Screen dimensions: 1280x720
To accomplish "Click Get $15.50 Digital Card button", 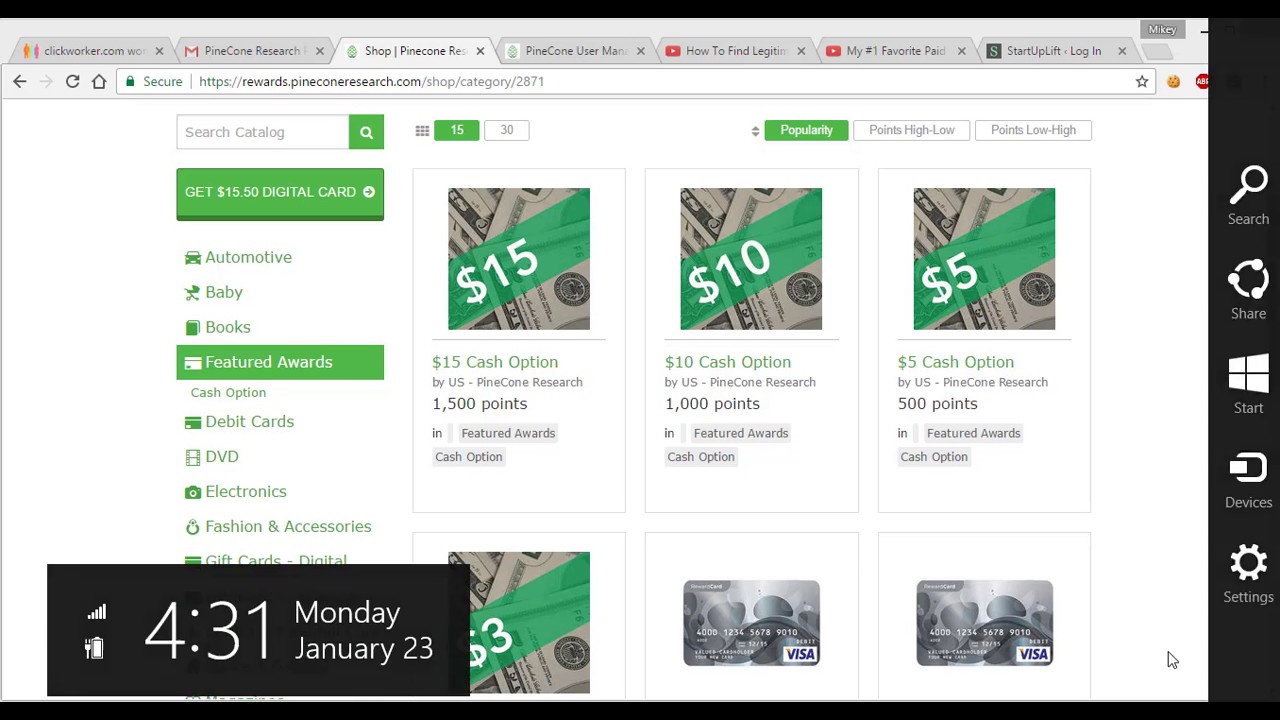I will [x=280, y=193].
